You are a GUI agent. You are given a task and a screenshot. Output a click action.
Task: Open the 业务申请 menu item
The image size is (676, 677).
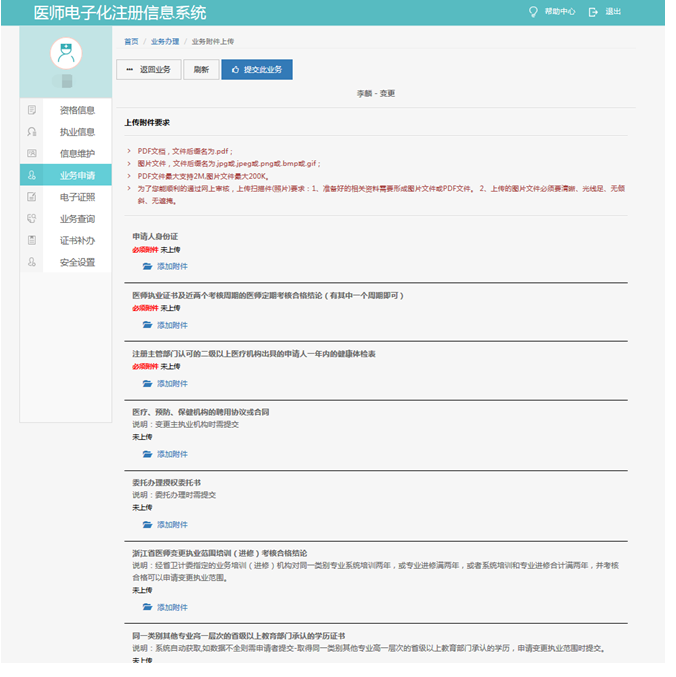(x=76, y=175)
